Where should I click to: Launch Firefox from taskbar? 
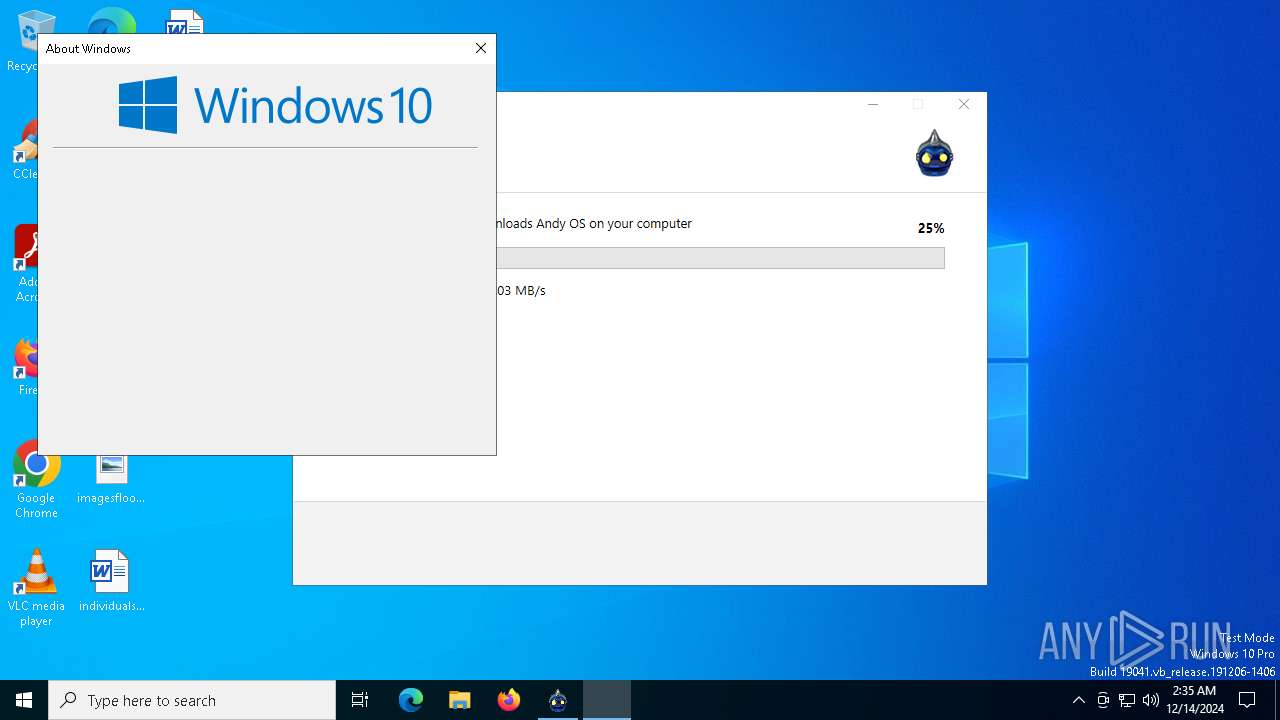pos(509,700)
